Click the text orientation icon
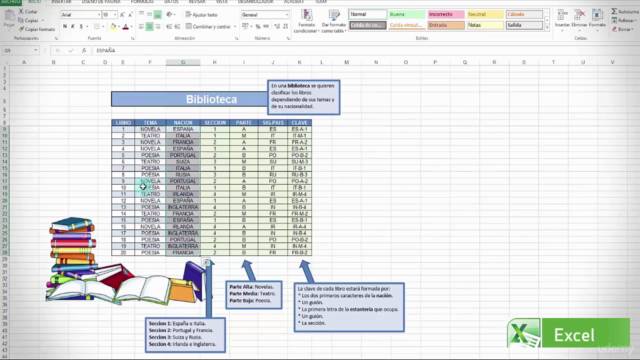Viewport: 640px width, 360px height. tap(169, 14)
